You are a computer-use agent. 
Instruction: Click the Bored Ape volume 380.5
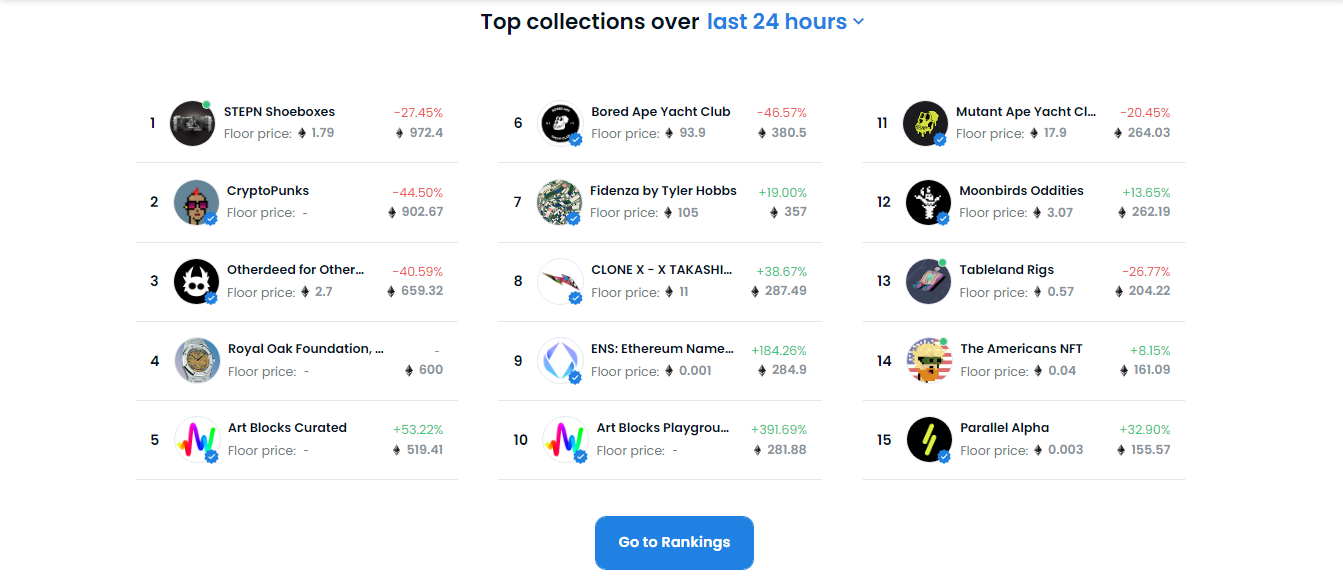pyautogui.click(x=789, y=133)
